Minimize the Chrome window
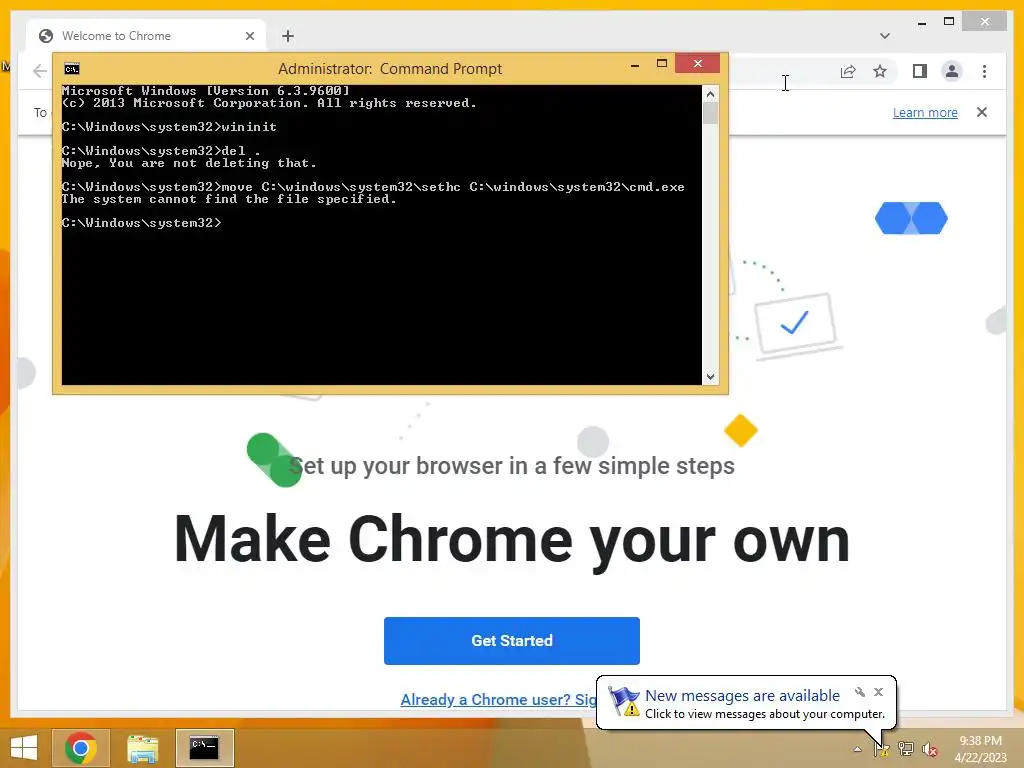 pyautogui.click(x=922, y=23)
